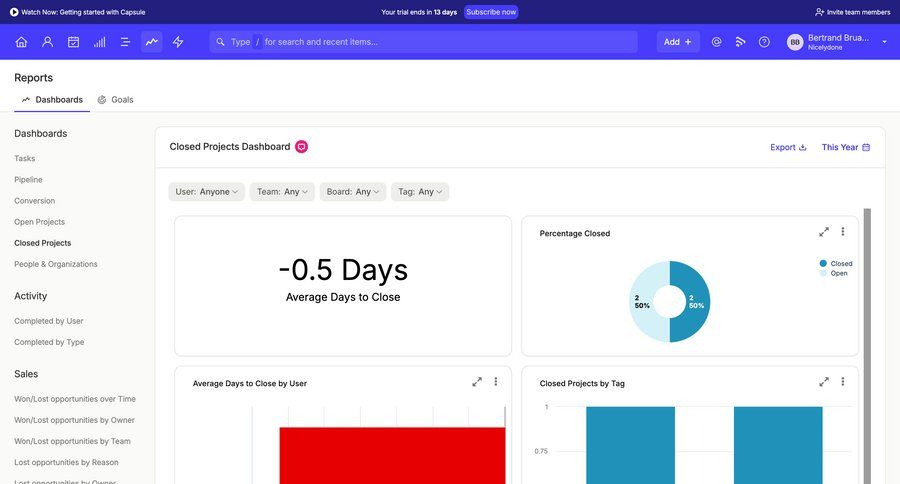Go to the Home dashboard icon
Viewport: 900px width, 484px height.
click(21, 42)
